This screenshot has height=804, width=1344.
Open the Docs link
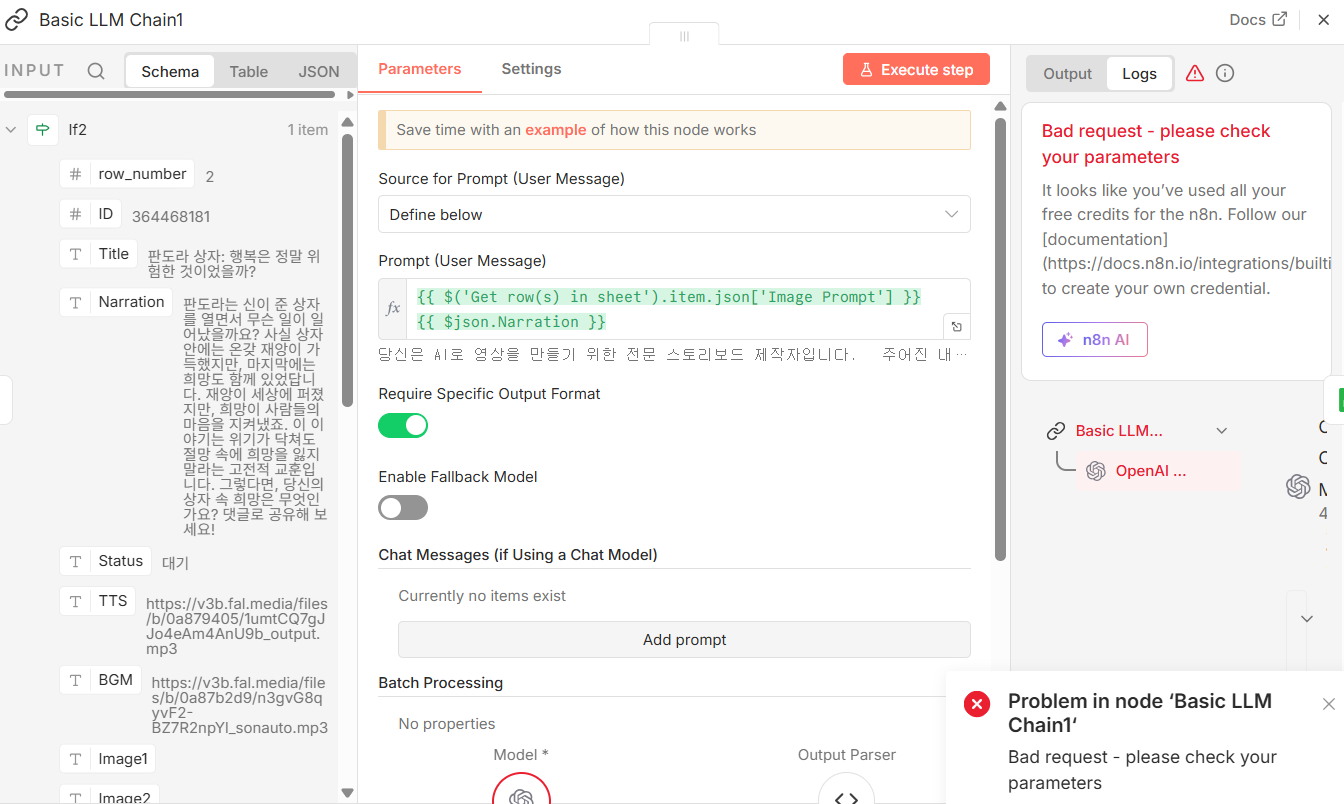1258,20
